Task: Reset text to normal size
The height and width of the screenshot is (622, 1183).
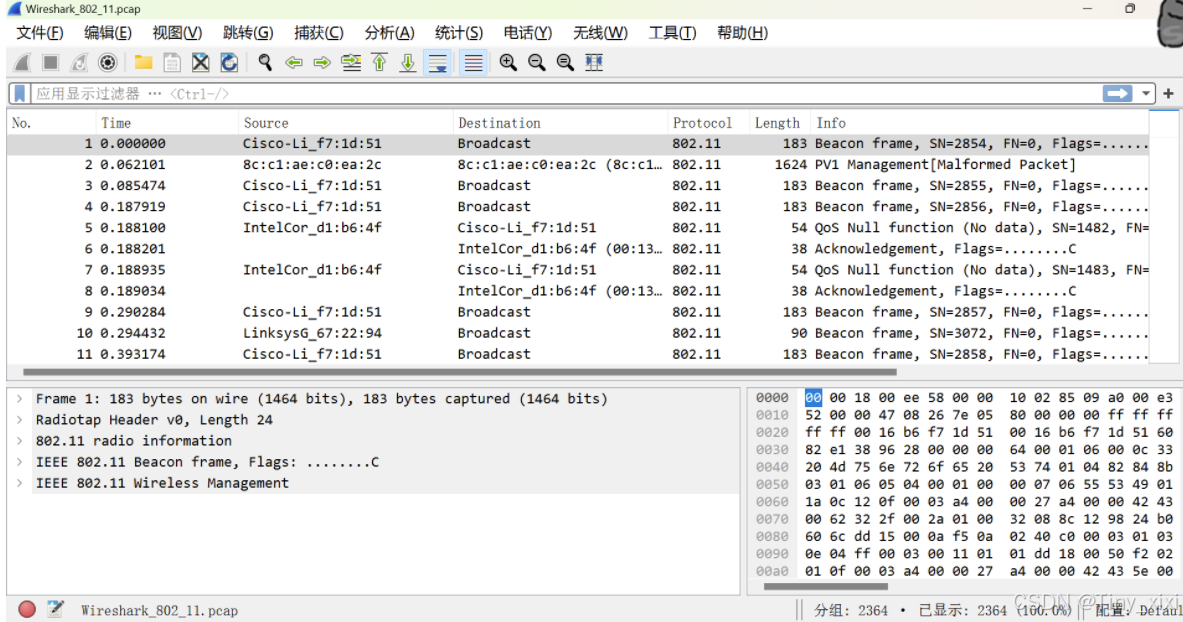Action: point(565,63)
